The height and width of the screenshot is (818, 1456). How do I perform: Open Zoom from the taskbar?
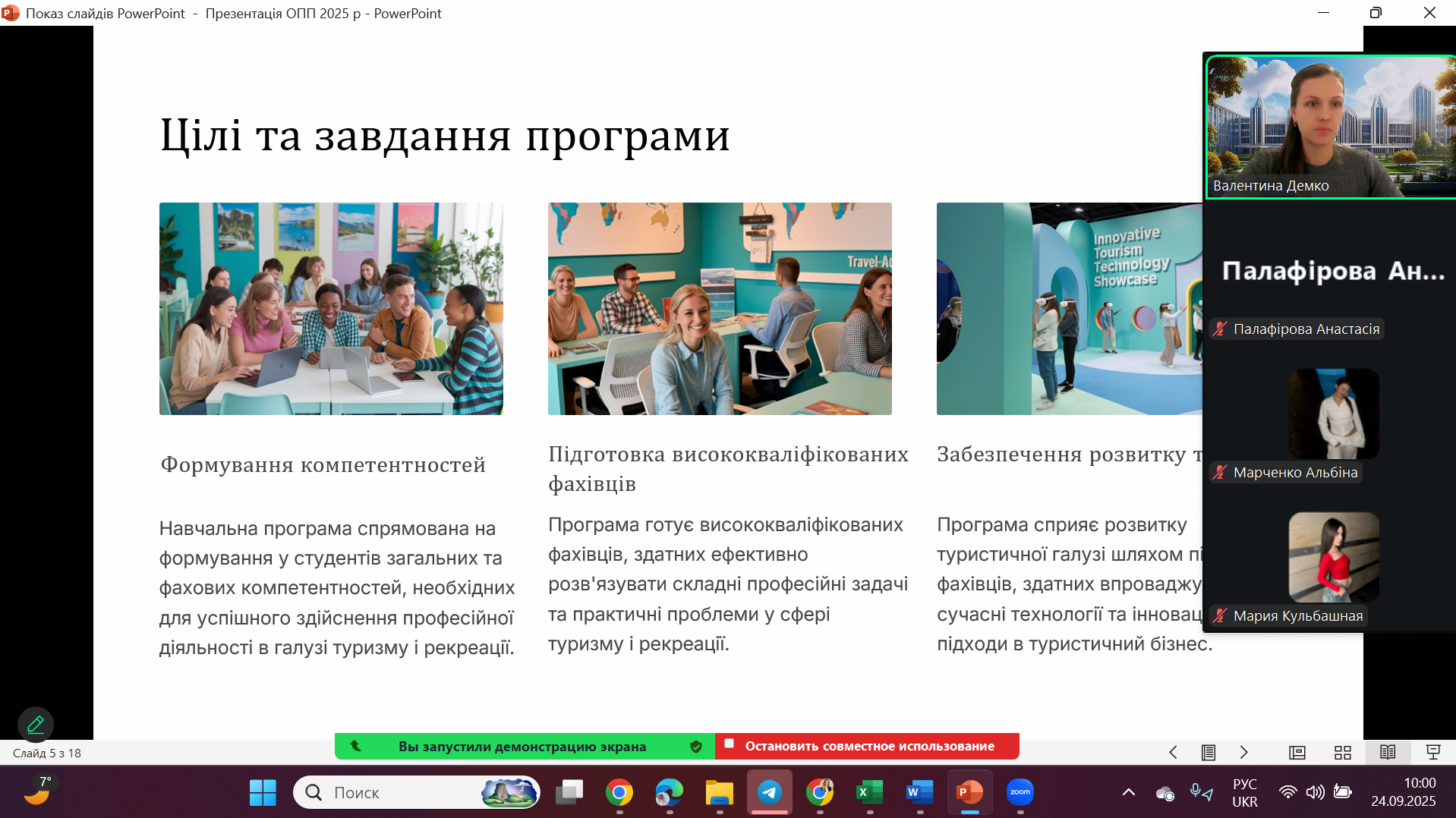(x=1020, y=793)
